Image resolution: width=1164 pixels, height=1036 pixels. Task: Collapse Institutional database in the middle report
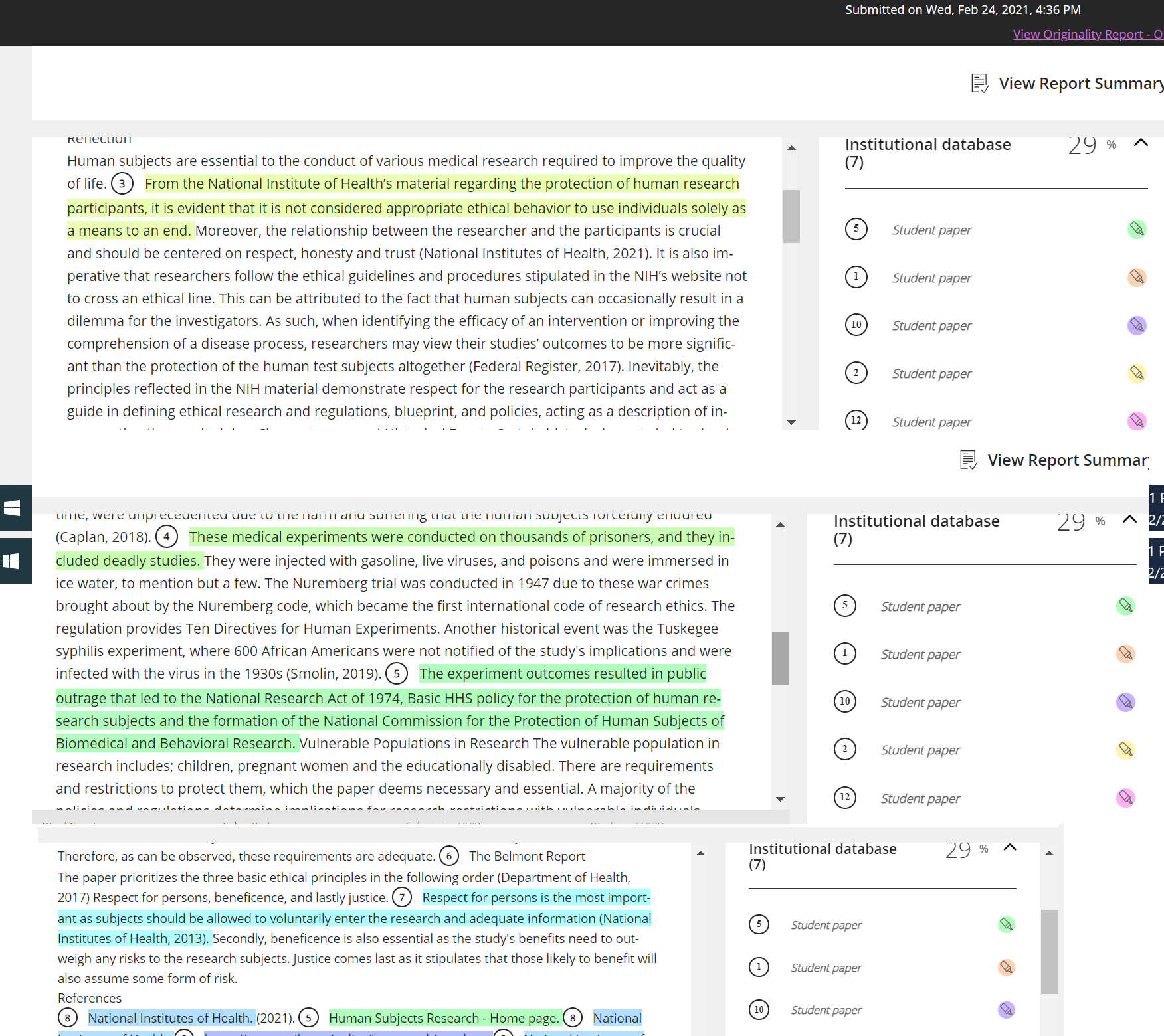[x=1129, y=519]
